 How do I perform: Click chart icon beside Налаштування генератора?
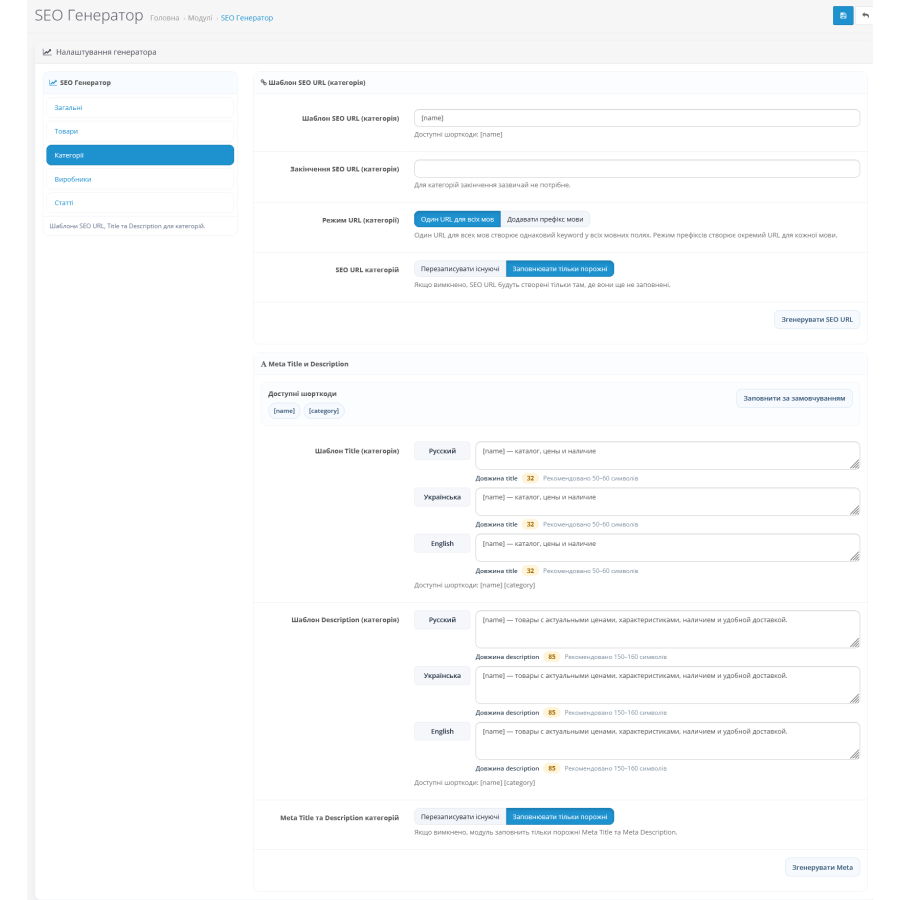pyautogui.click(x=47, y=52)
